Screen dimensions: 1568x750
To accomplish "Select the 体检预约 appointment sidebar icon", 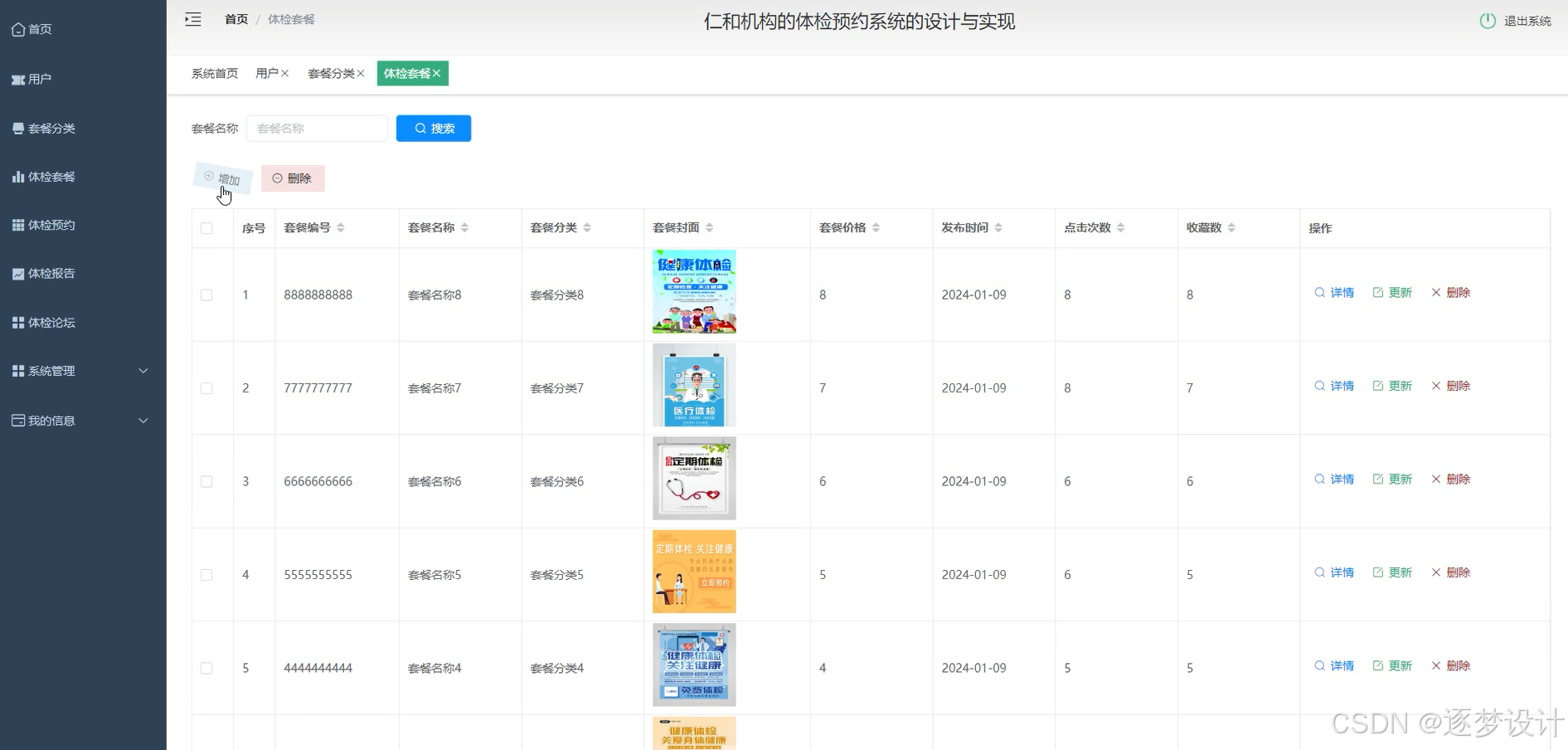I will 18,225.
